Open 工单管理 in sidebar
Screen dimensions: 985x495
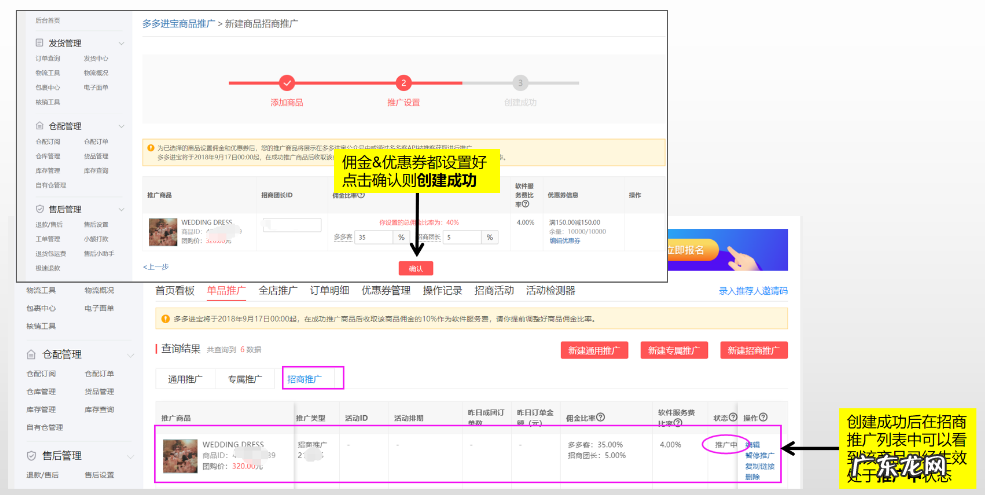48,239
